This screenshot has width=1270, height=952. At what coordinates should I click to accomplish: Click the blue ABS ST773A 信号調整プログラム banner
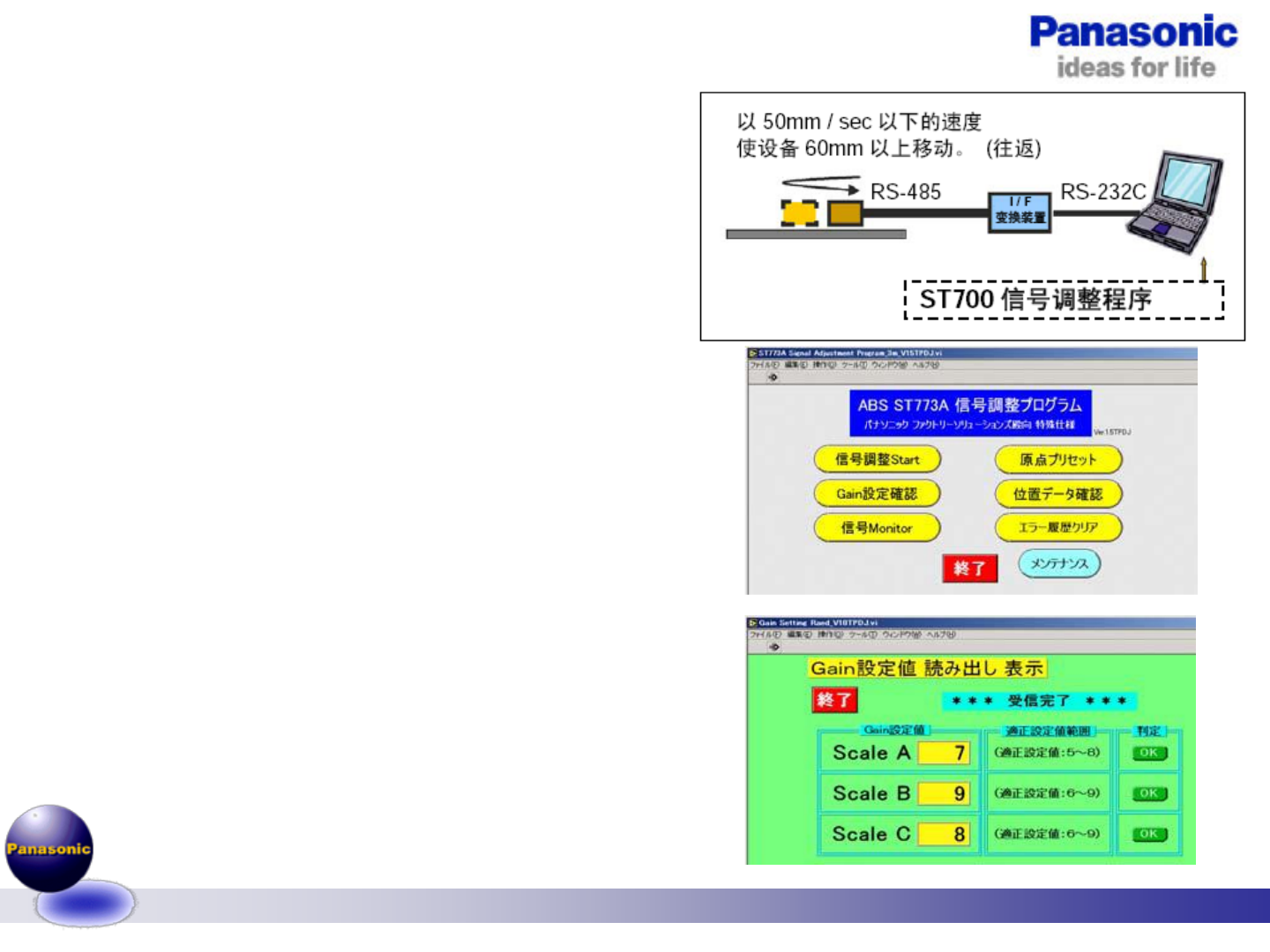970,413
